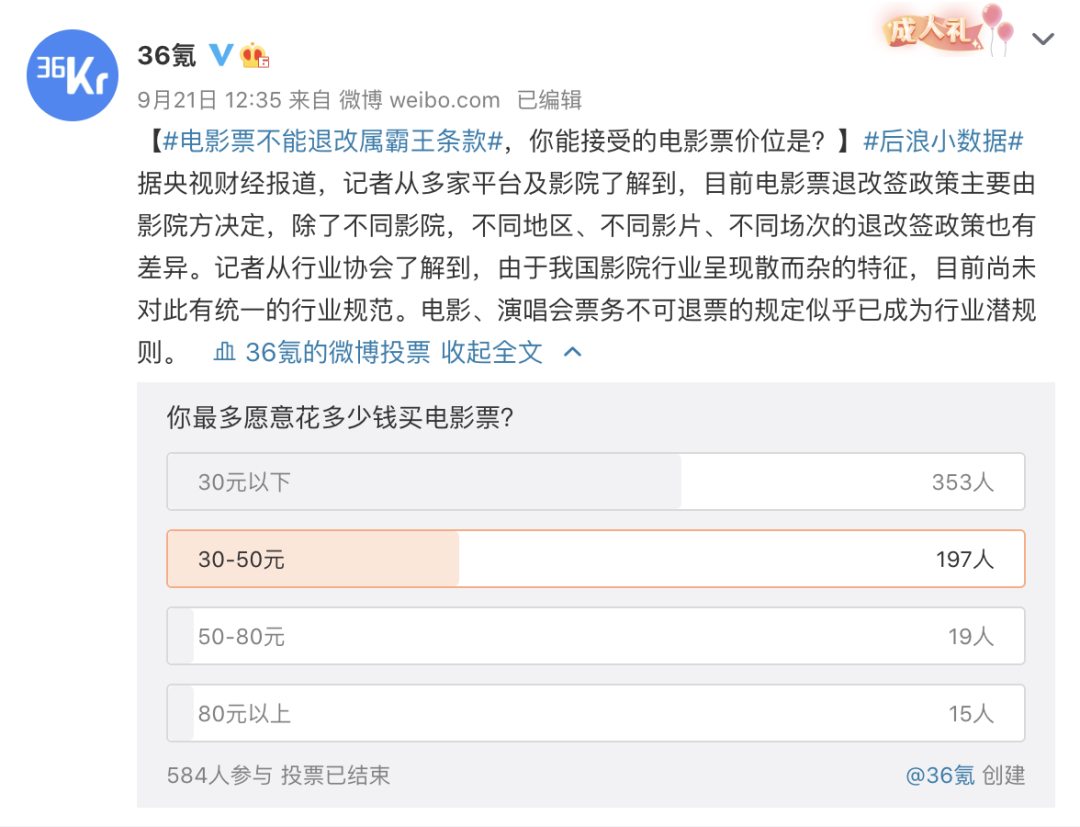Open hashtag #电影票不能退改属霸王条款#
Viewport: 1080px width, 827px height.
click(332, 142)
